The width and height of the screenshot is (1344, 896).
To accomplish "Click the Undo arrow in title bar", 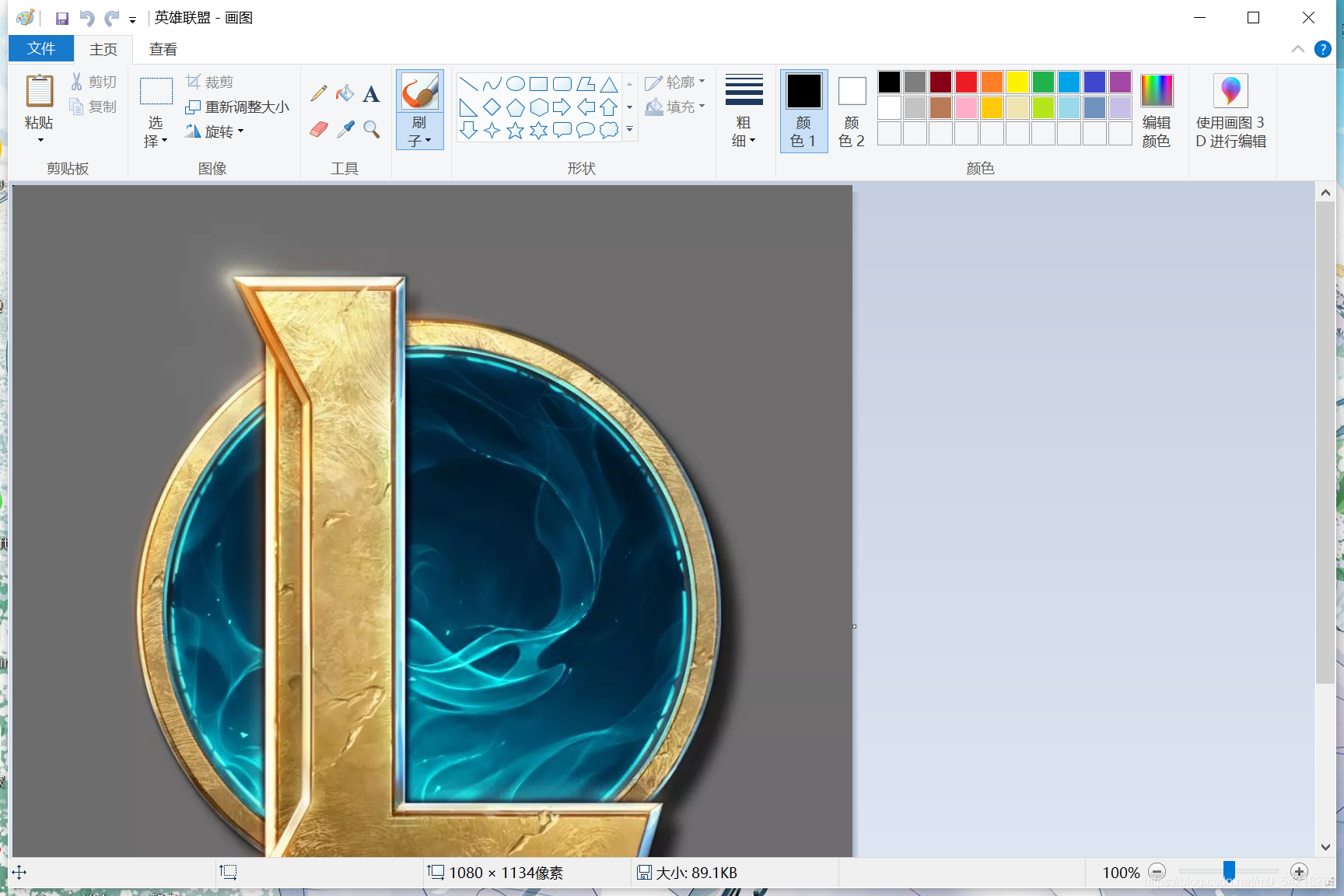I will click(x=87, y=18).
